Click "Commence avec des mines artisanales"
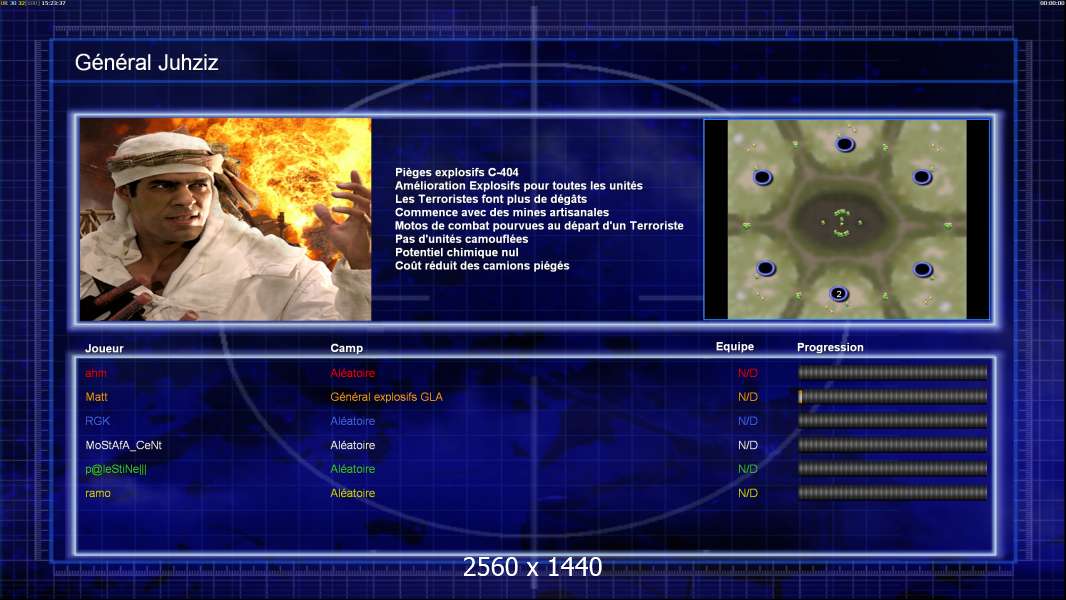The height and width of the screenshot is (600, 1066). (x=502, y=212)
